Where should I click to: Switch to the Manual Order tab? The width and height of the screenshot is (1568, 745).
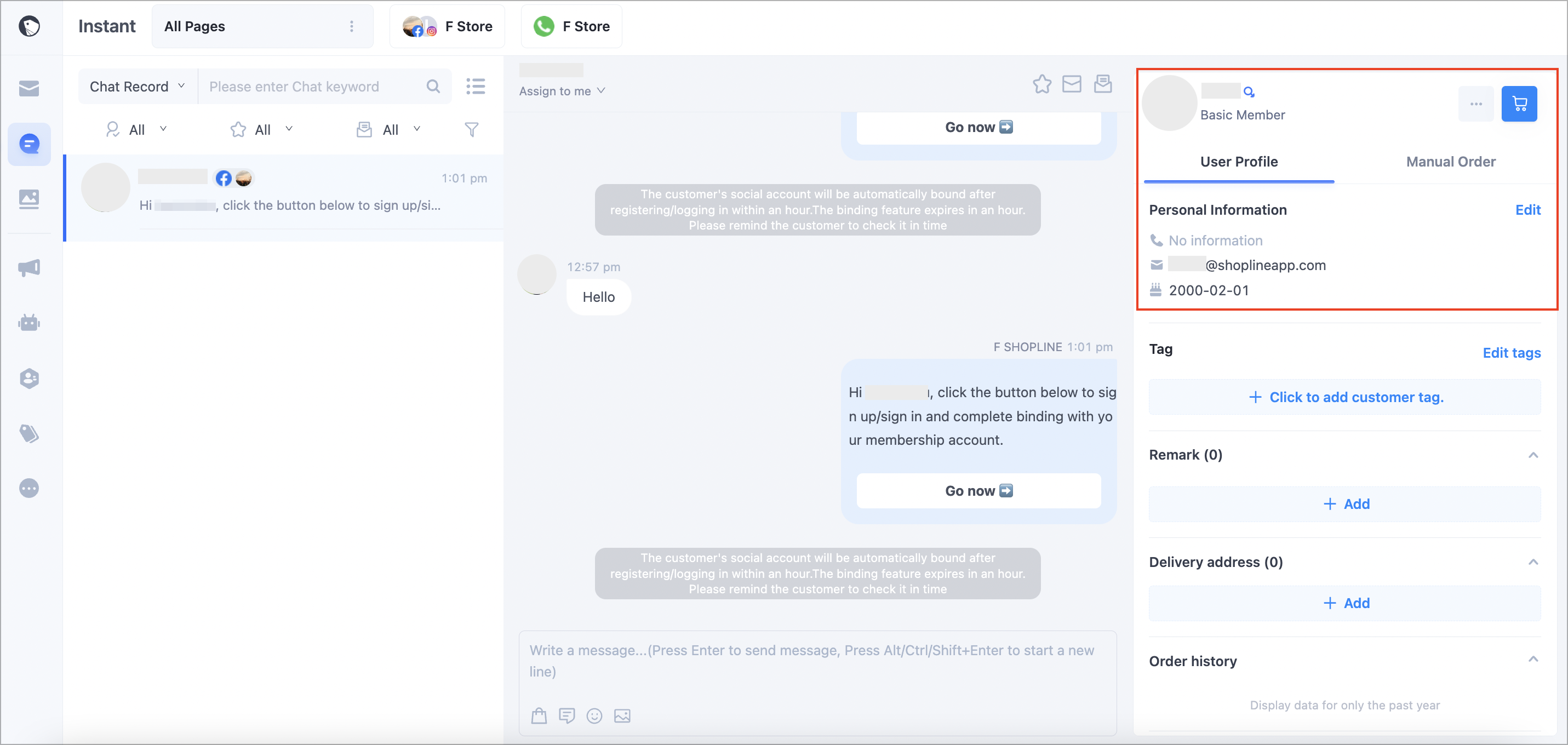(x=1451, y=161)
